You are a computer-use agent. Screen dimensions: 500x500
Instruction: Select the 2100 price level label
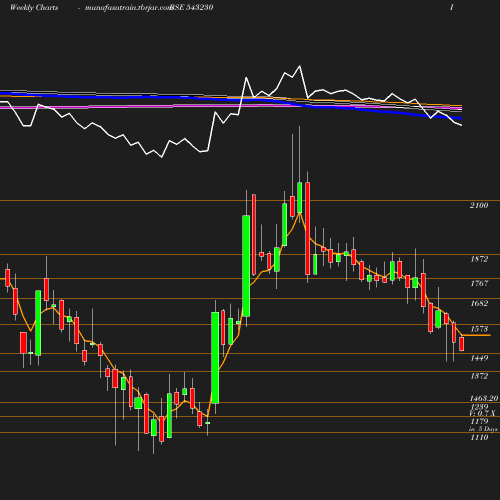point(479,205)
